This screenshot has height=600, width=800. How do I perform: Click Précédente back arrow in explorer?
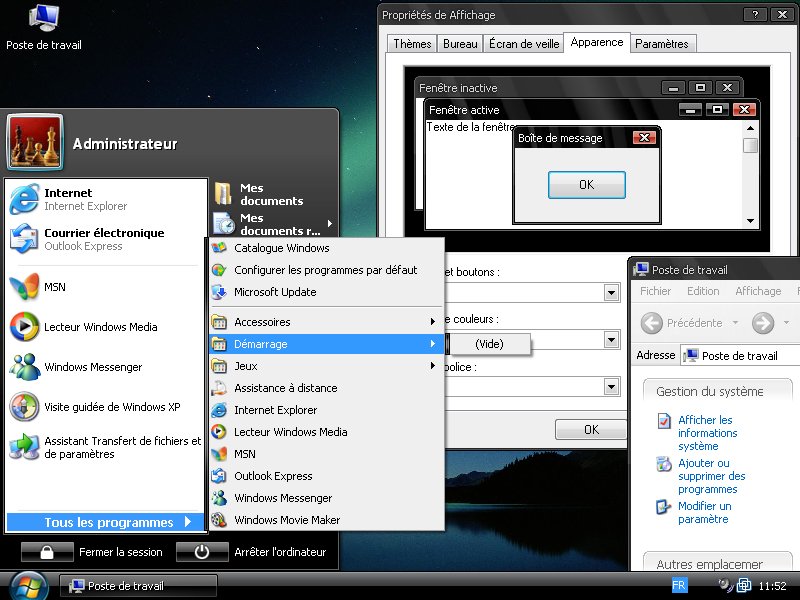click(x=652, y=323)
